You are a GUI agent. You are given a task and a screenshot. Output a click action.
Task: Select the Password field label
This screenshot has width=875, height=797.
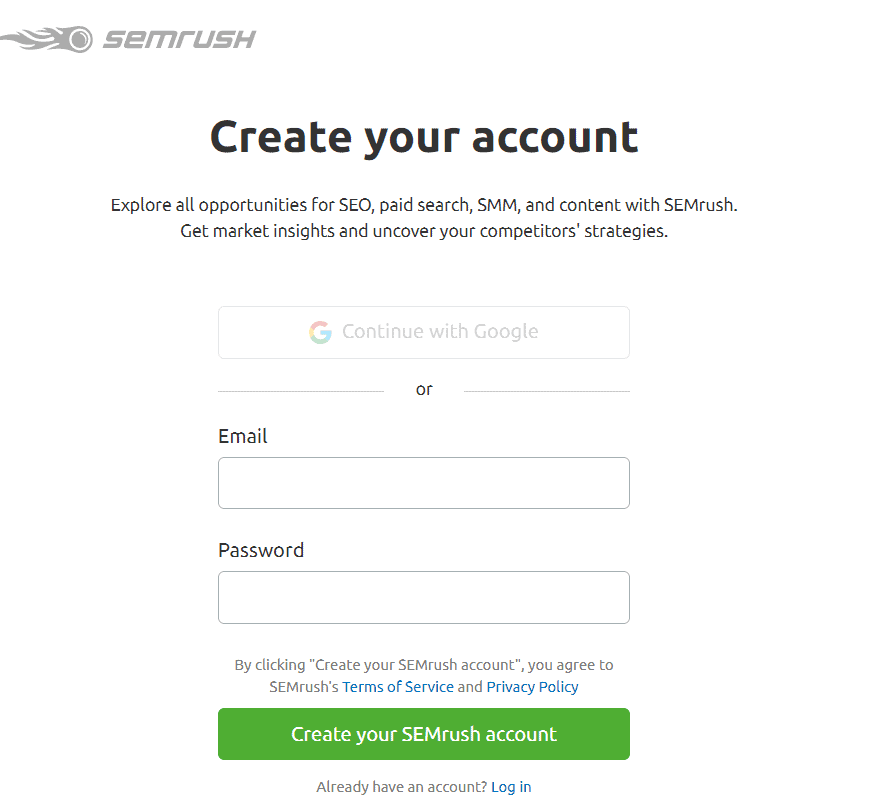[259, 550]
